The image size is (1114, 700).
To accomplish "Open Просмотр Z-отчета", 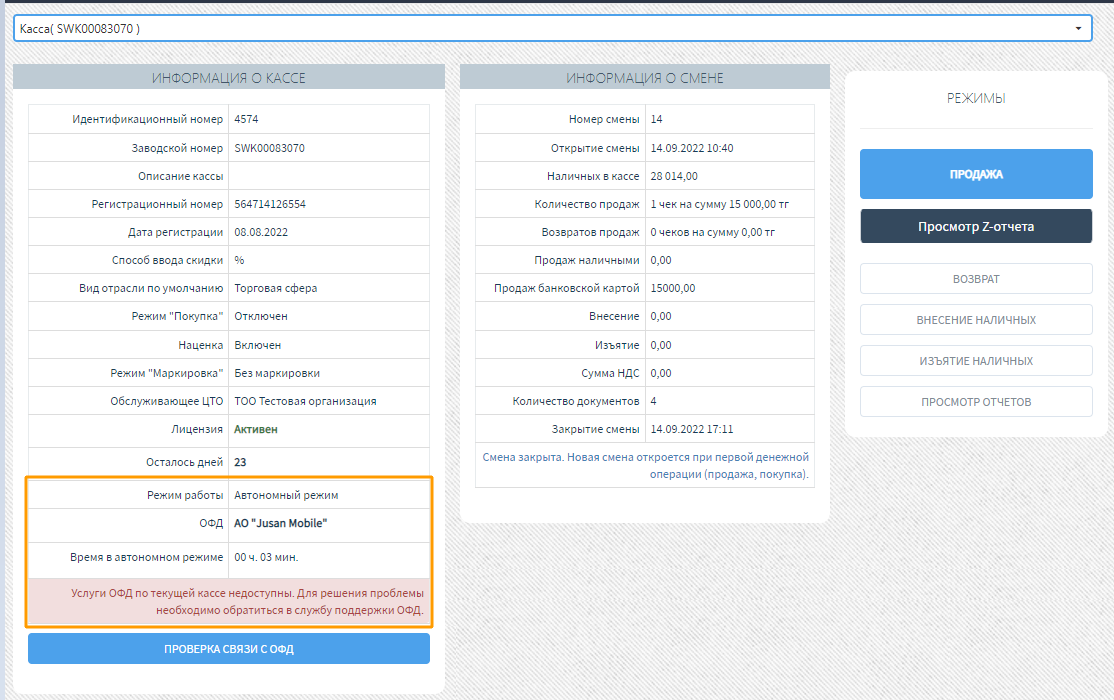I will pos(975,227).
